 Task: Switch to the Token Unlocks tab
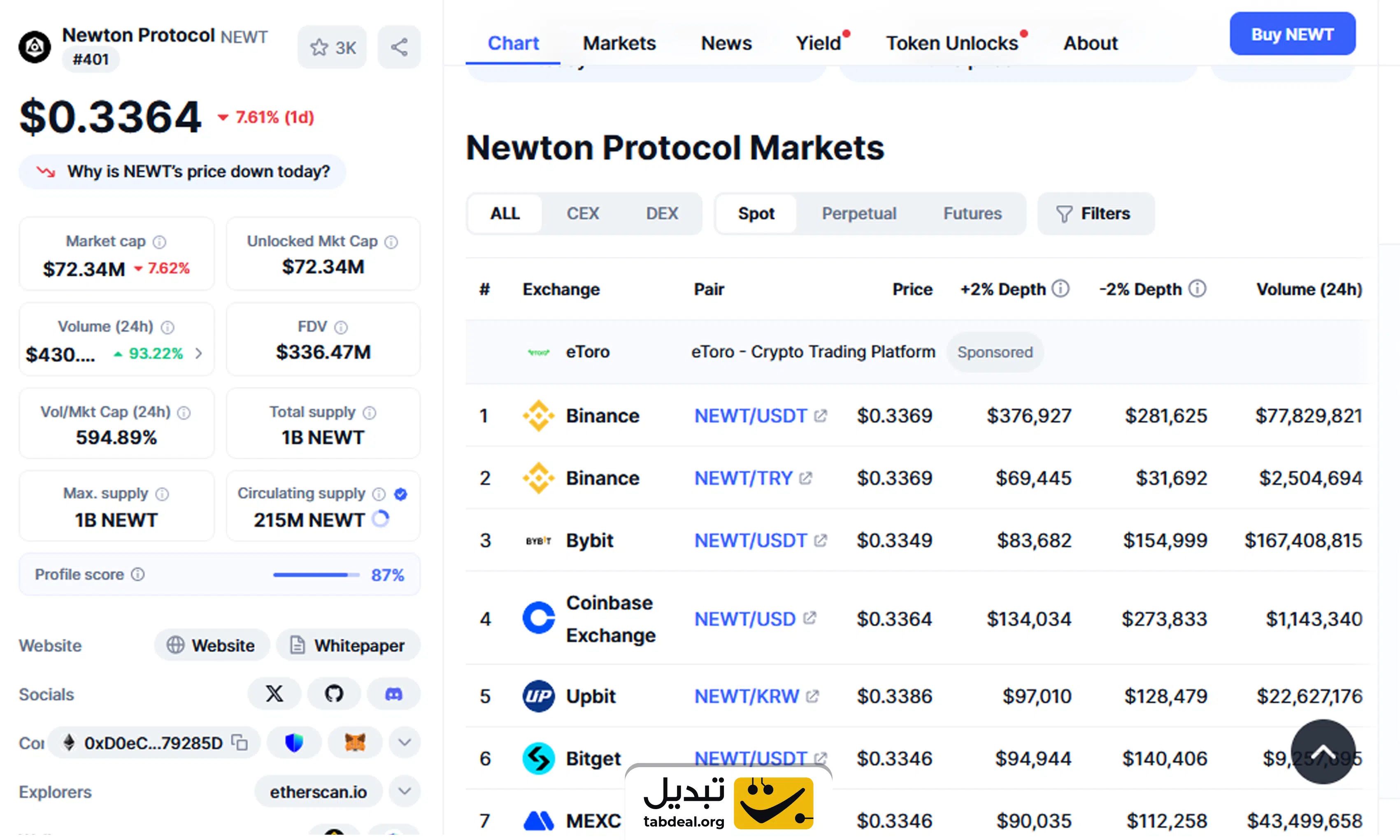952,43
